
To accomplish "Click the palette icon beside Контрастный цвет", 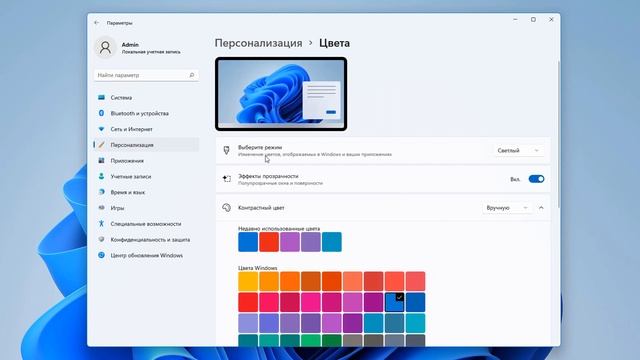I will pos(227,208).
